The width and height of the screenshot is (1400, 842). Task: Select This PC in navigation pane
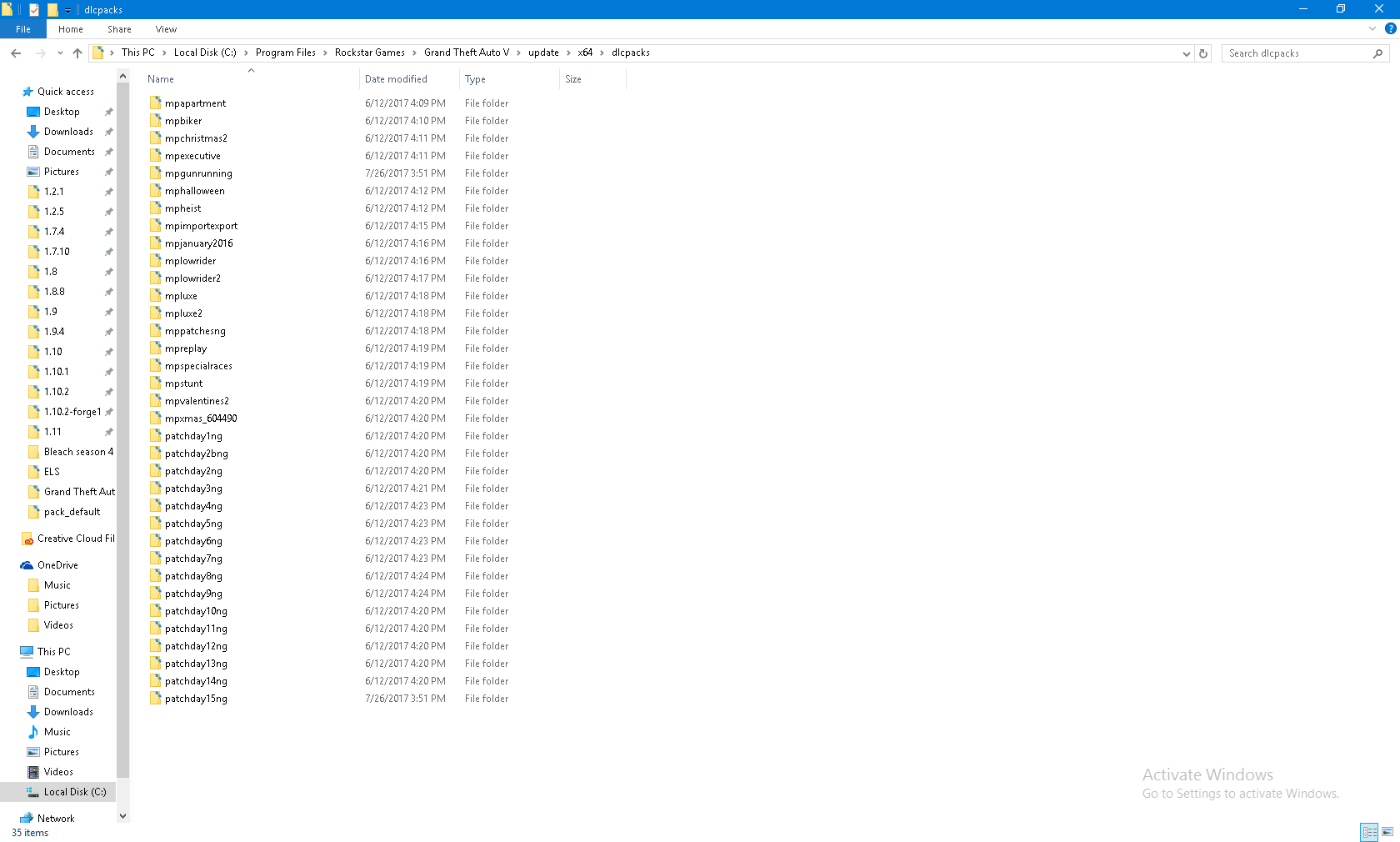53,652
